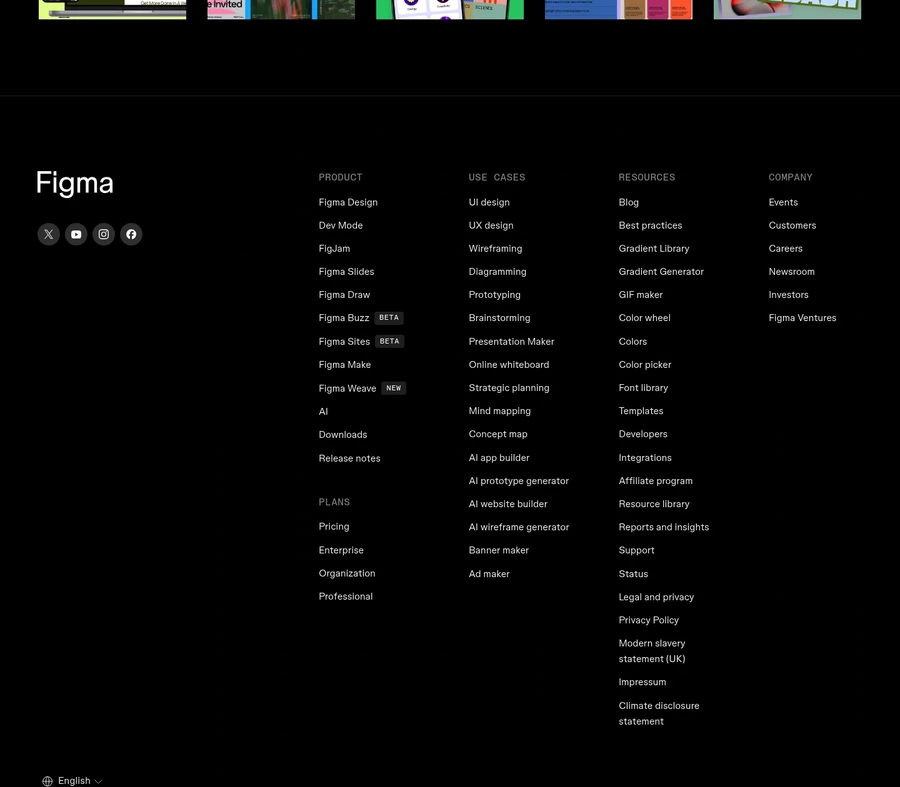Open Figma Draw link
The width and height of the screenshot is (900, 787).
click(344, 294)
